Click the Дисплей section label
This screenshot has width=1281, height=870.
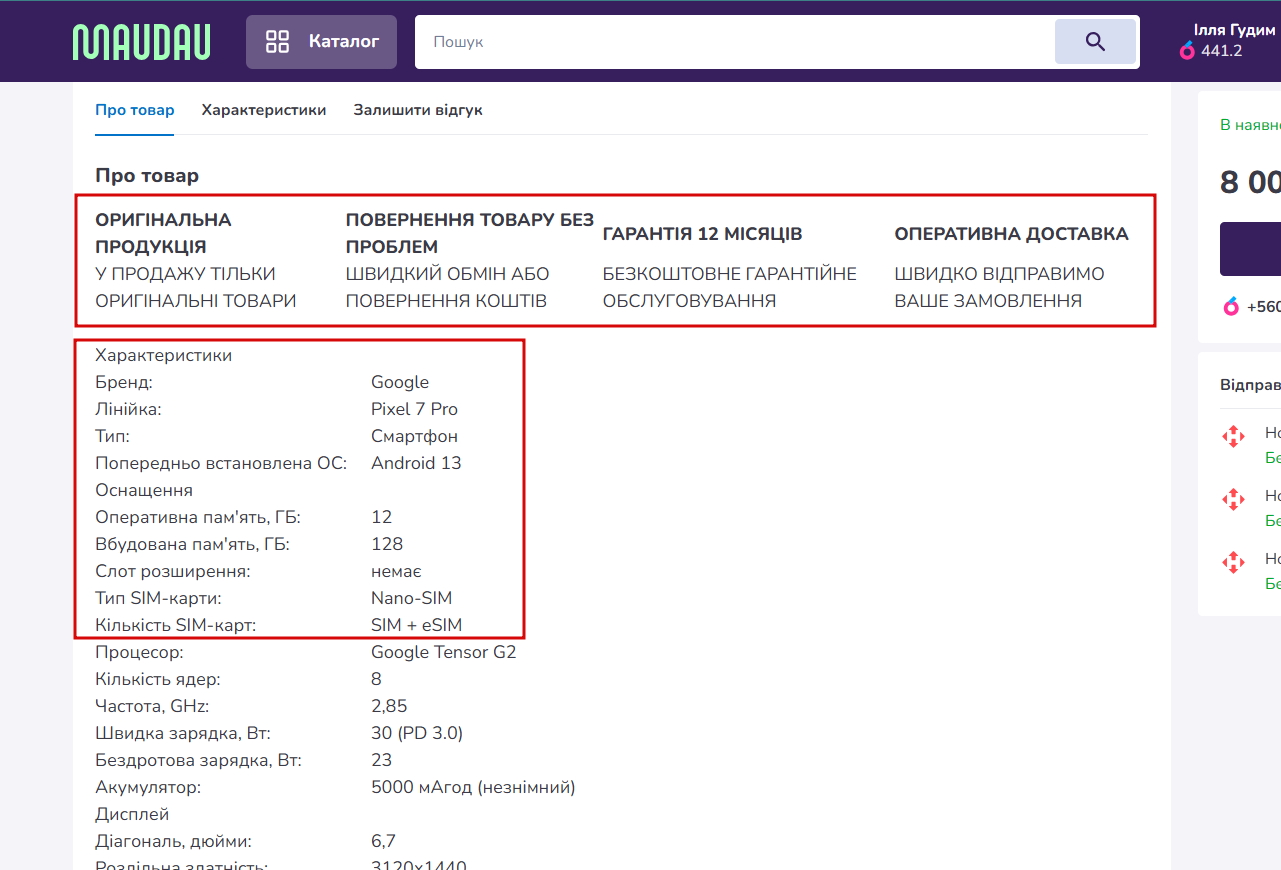click(x=132, y=814)
